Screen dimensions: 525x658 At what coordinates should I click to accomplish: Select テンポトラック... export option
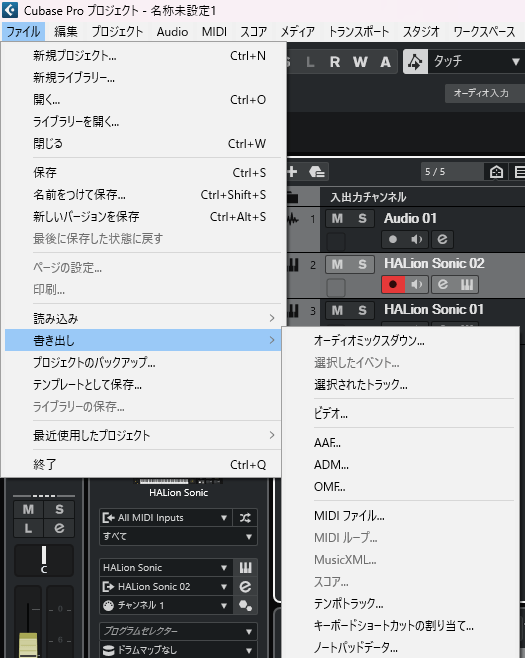[x=401, y=603]
